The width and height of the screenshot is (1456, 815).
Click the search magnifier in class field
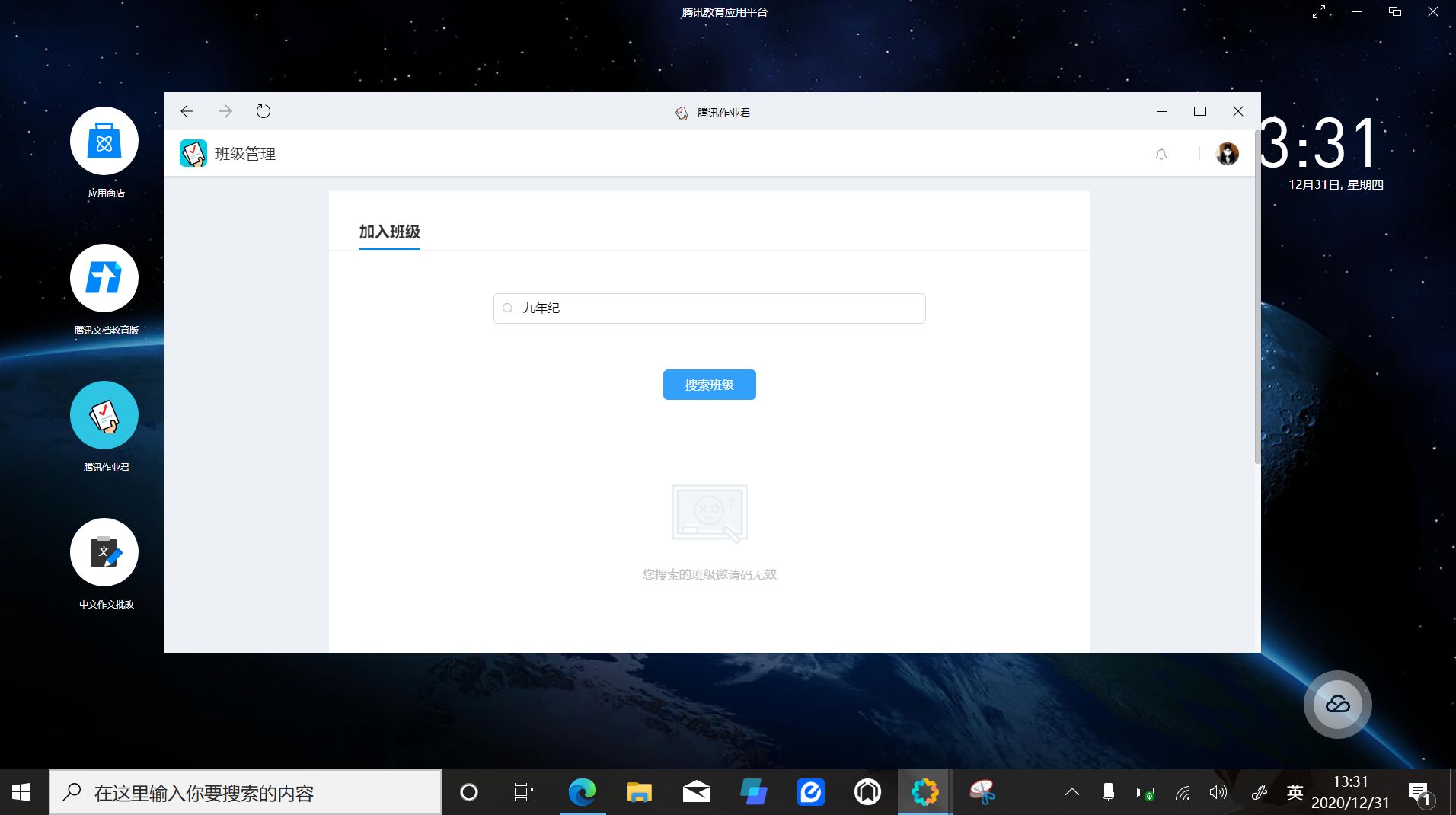[508, 308]
